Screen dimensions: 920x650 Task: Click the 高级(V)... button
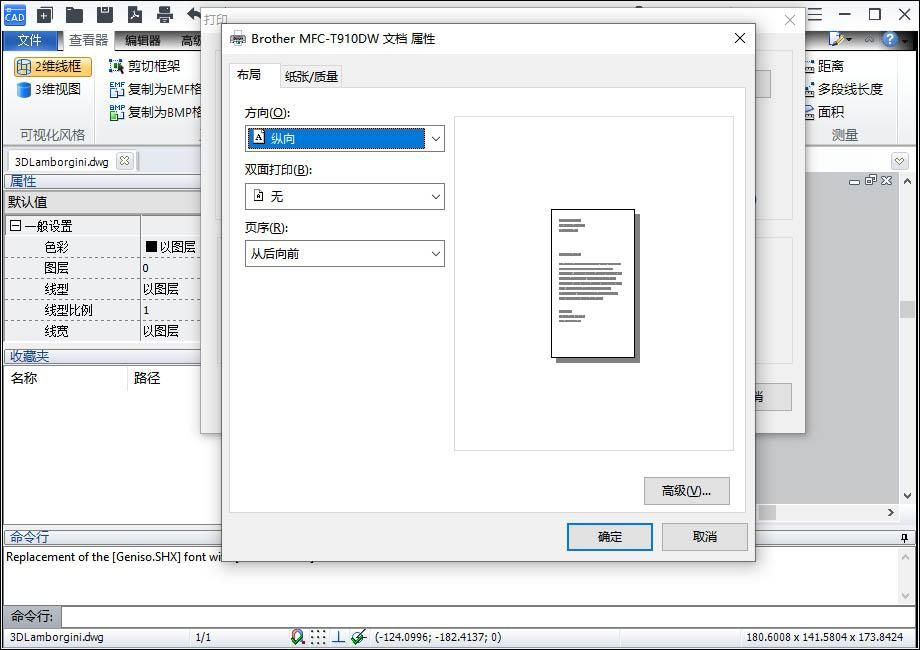[x=686, y=490]
